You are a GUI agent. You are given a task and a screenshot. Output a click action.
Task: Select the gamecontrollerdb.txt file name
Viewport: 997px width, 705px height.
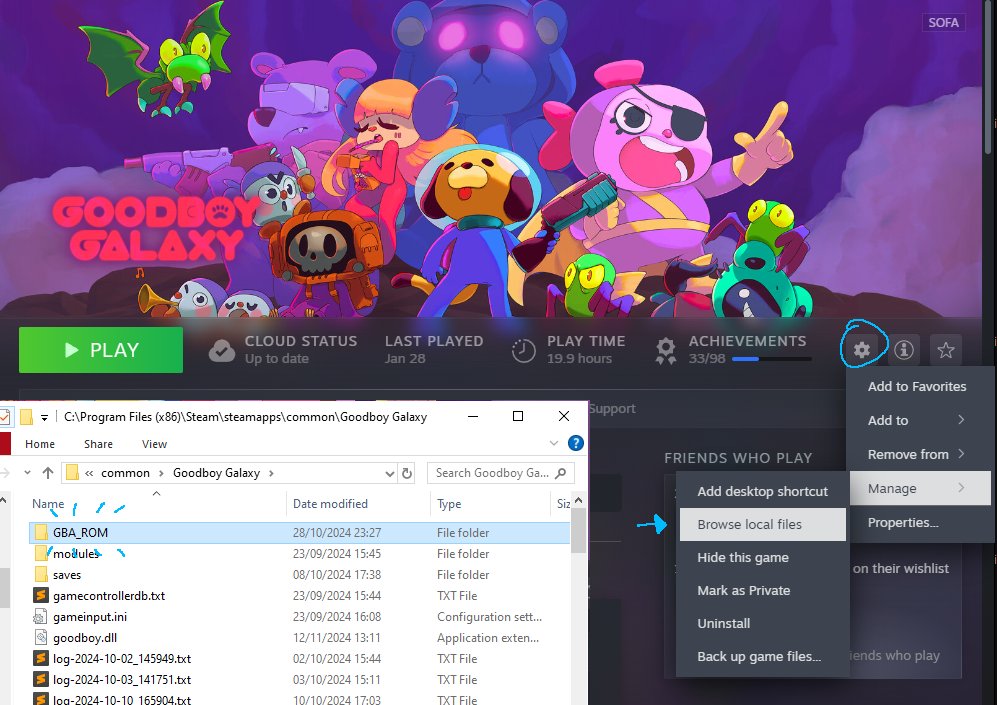pyautogui.click(x=109, y=596)
